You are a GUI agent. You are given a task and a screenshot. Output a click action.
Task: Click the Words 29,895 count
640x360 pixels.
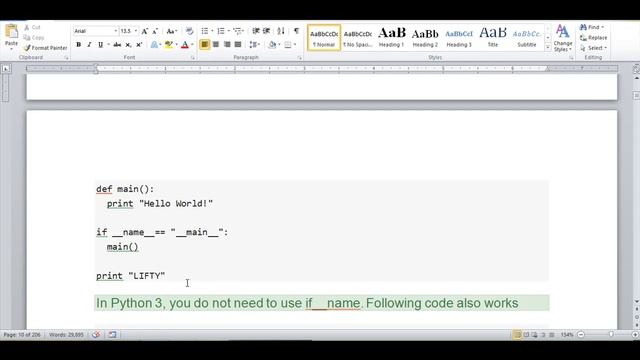pyautogui.click(x=66, y=335)
